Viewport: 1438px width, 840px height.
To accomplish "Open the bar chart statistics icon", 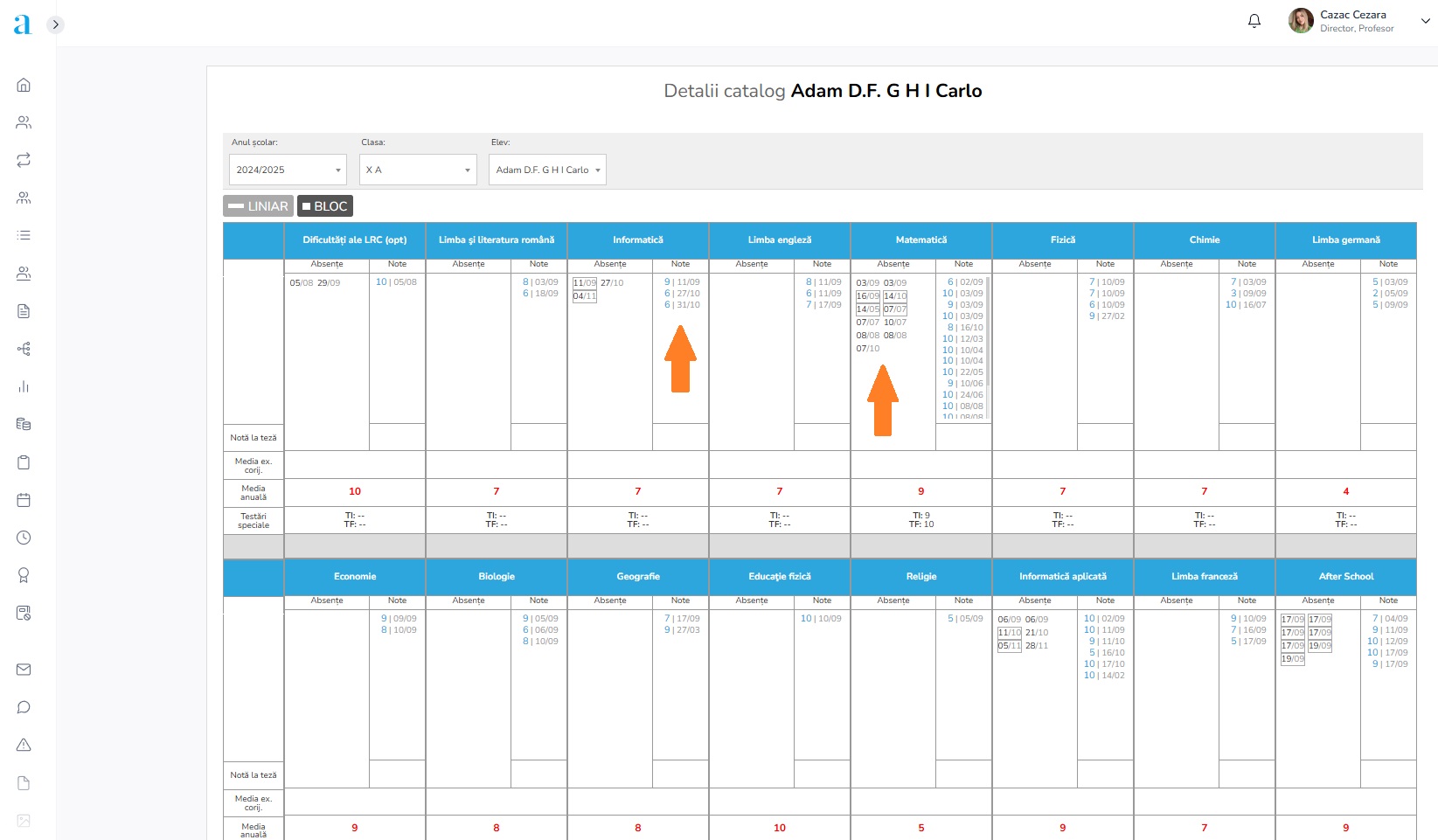I will tap(24, 386).
